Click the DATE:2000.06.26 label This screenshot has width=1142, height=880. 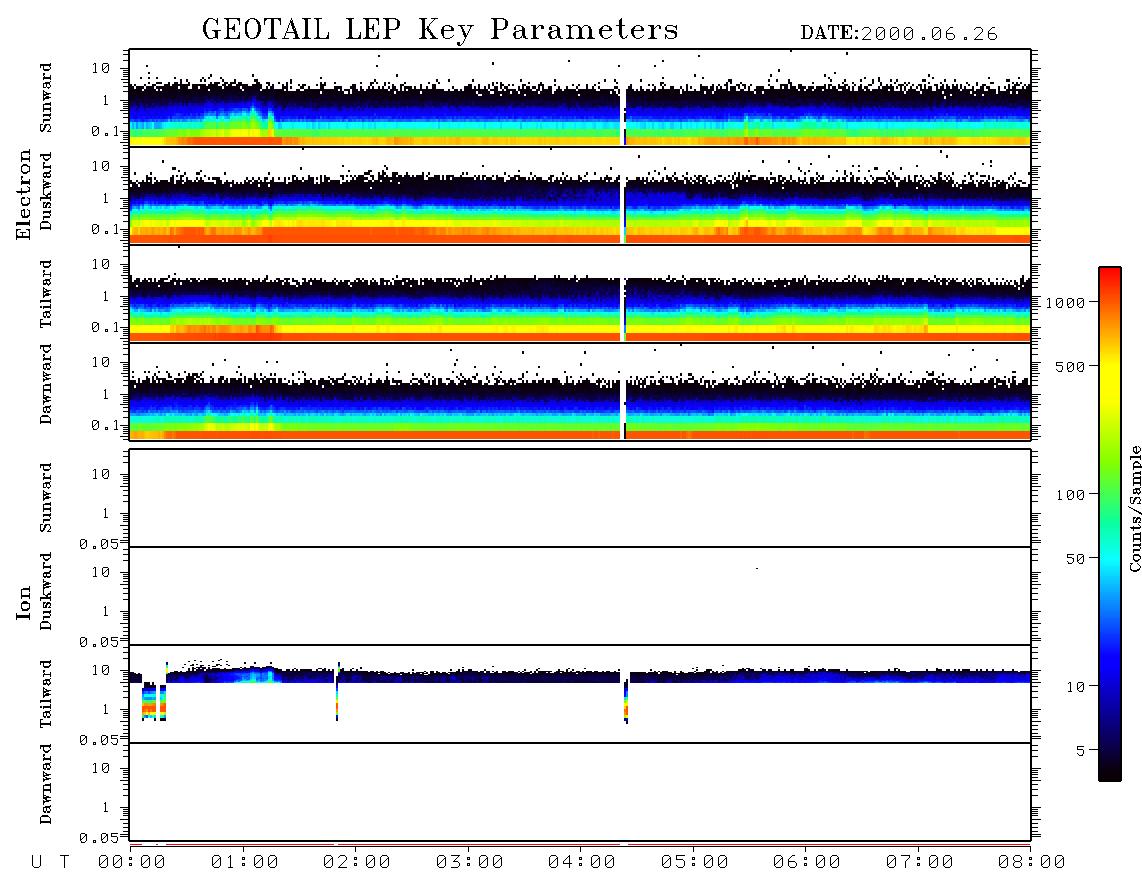pyautogui.click(x=899, y=34)
